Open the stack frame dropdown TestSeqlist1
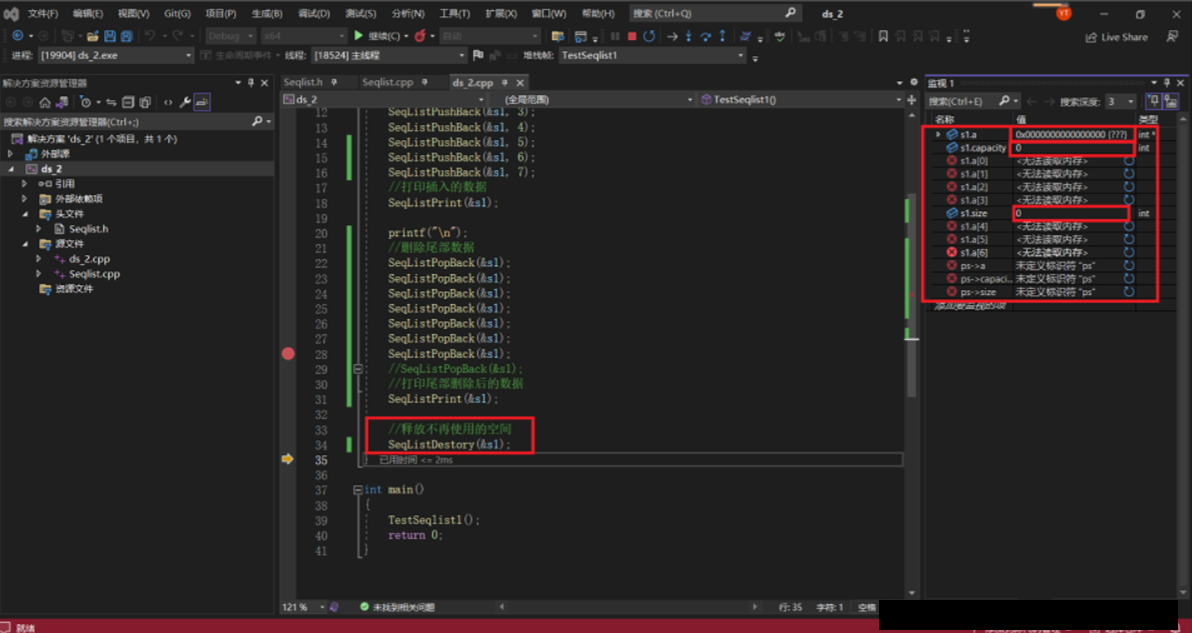 653,55
